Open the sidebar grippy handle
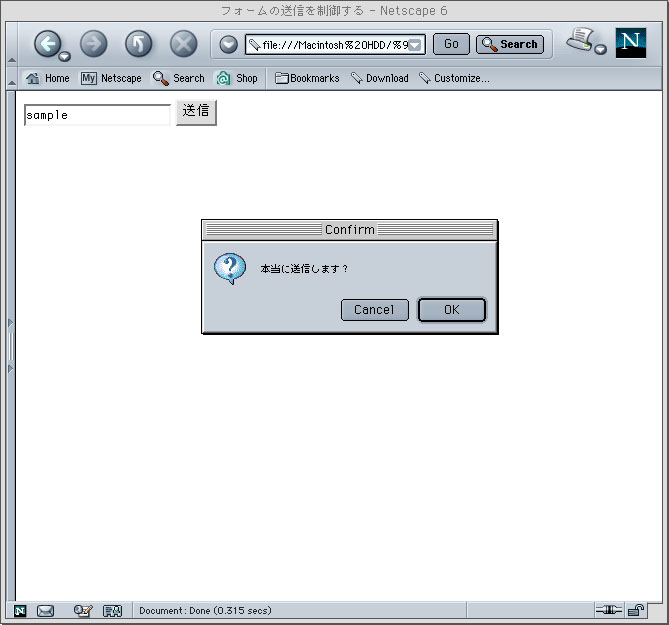 11,345
